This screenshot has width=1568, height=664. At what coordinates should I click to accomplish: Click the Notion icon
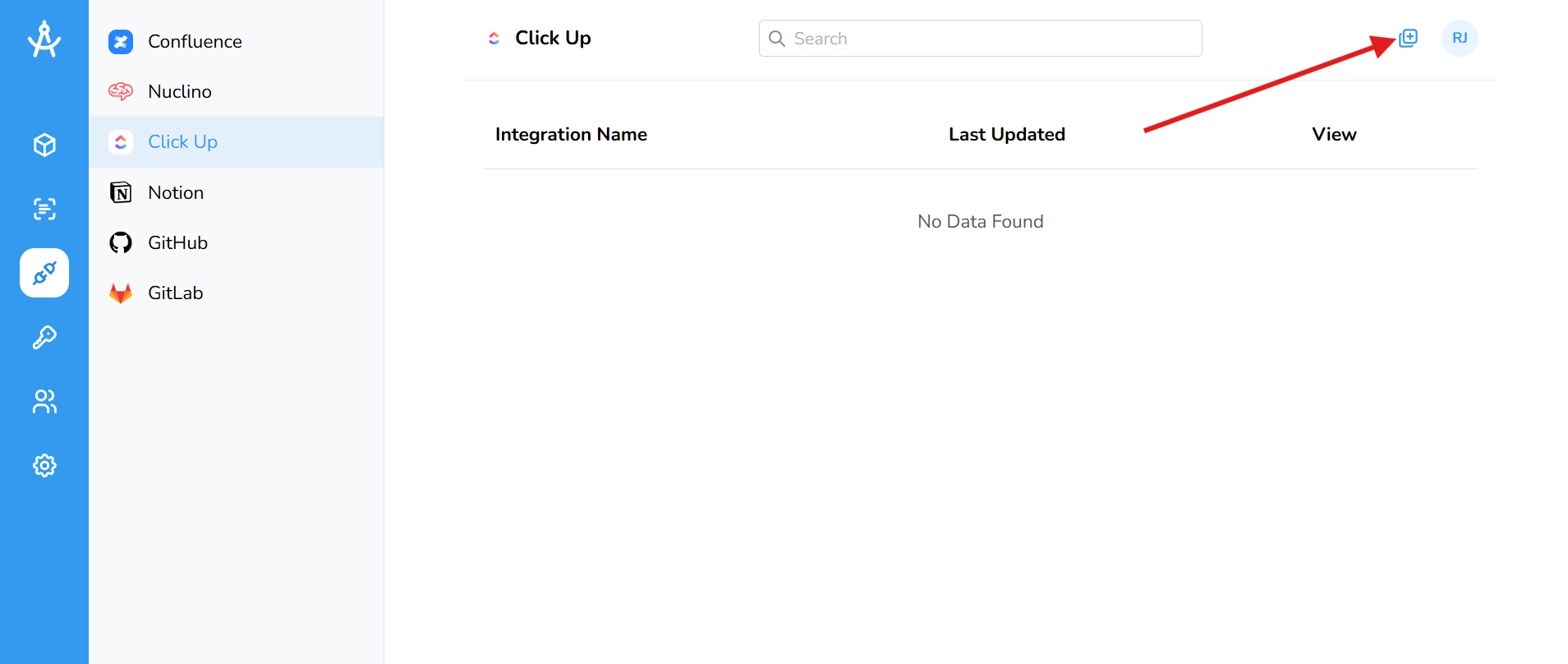pos(120,191)
